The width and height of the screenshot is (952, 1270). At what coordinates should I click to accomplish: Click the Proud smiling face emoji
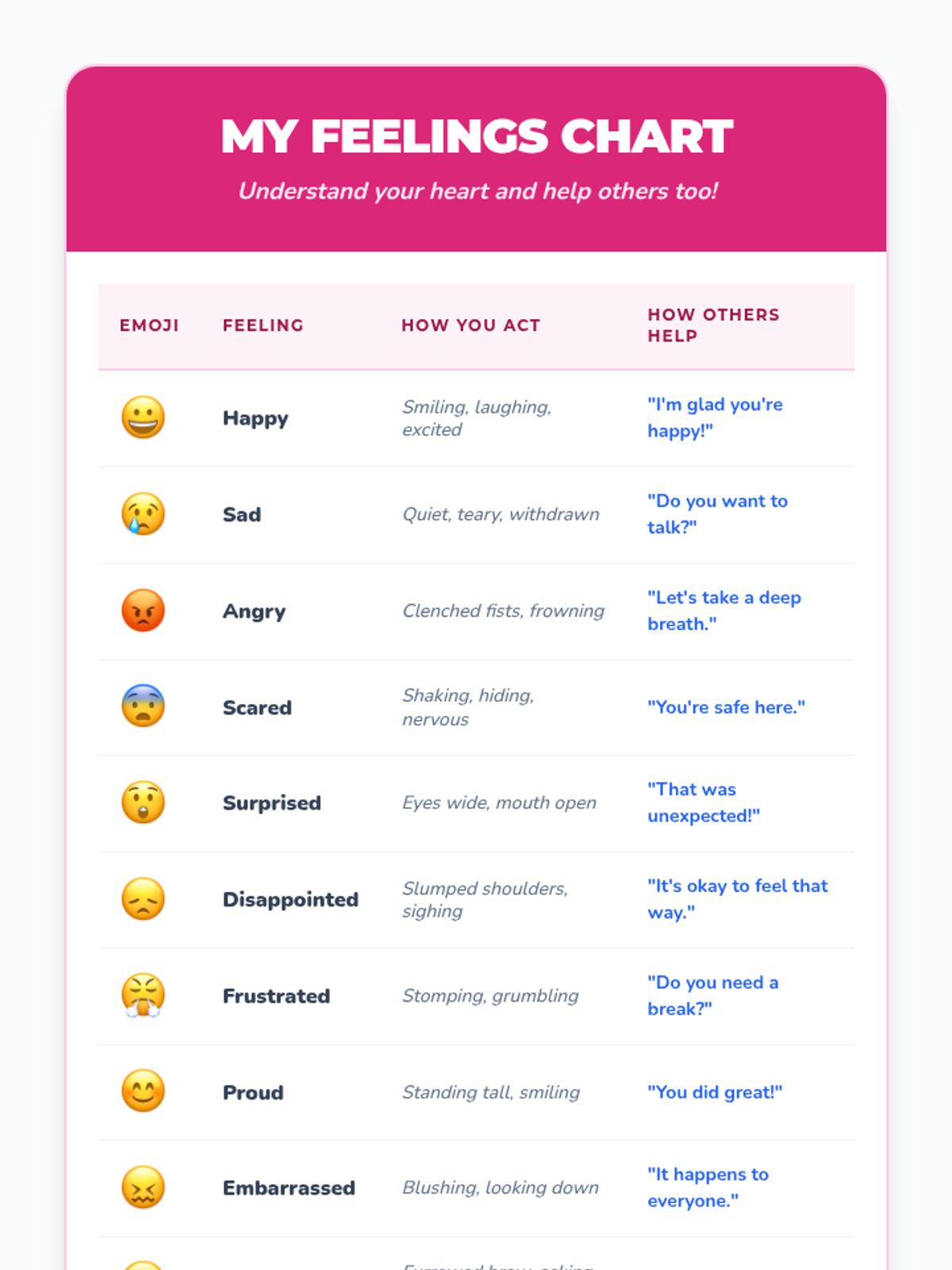tap(143, 1091)
